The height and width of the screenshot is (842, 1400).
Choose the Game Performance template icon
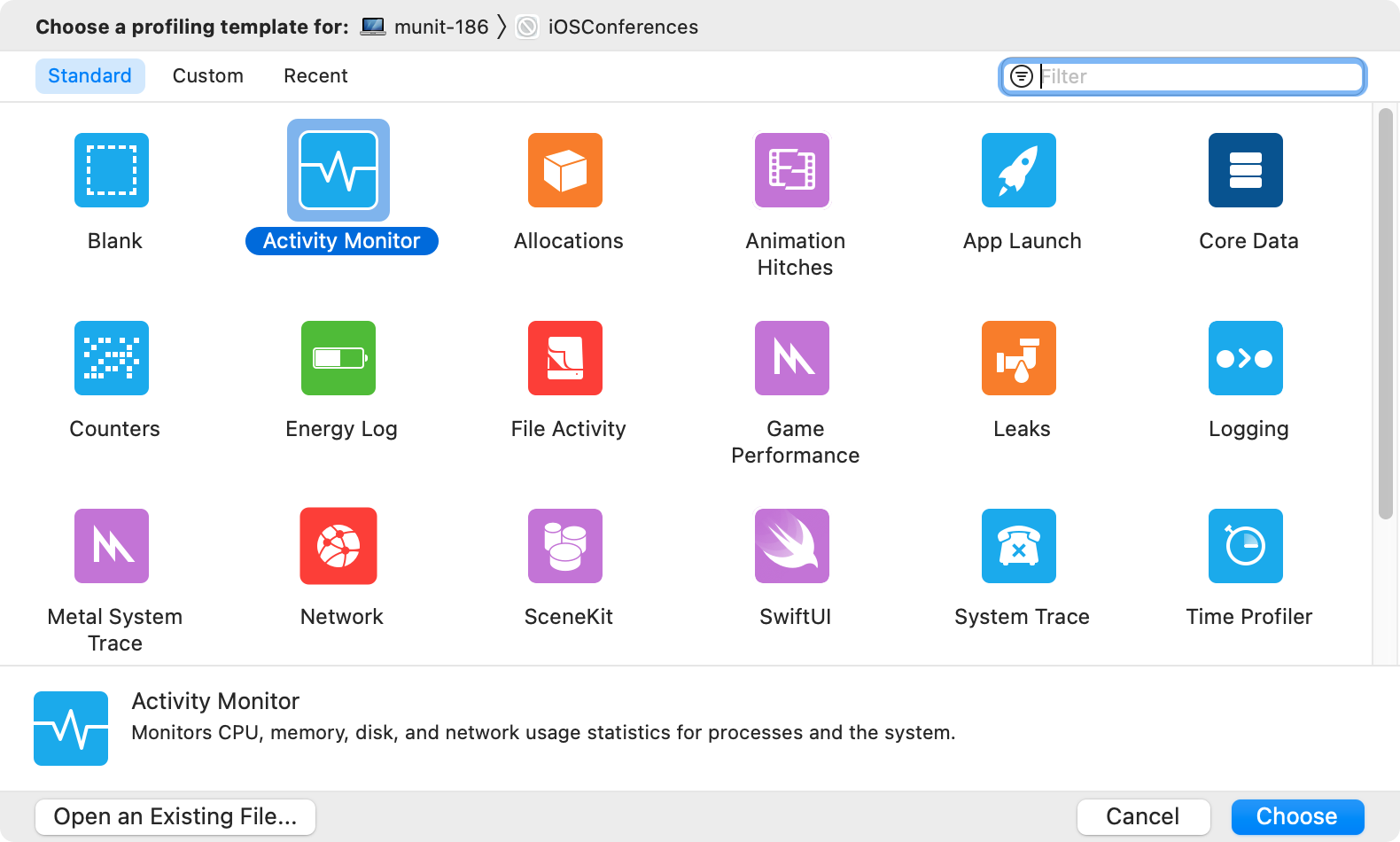pos(792,358)
